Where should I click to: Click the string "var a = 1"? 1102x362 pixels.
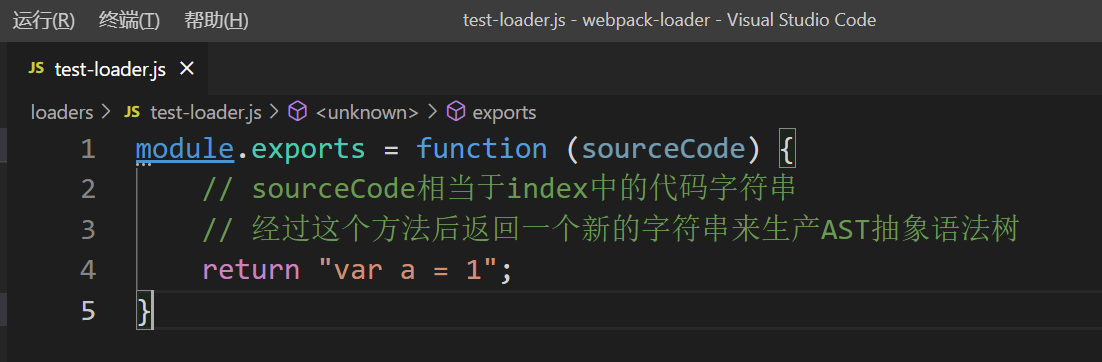coord(408,270)
